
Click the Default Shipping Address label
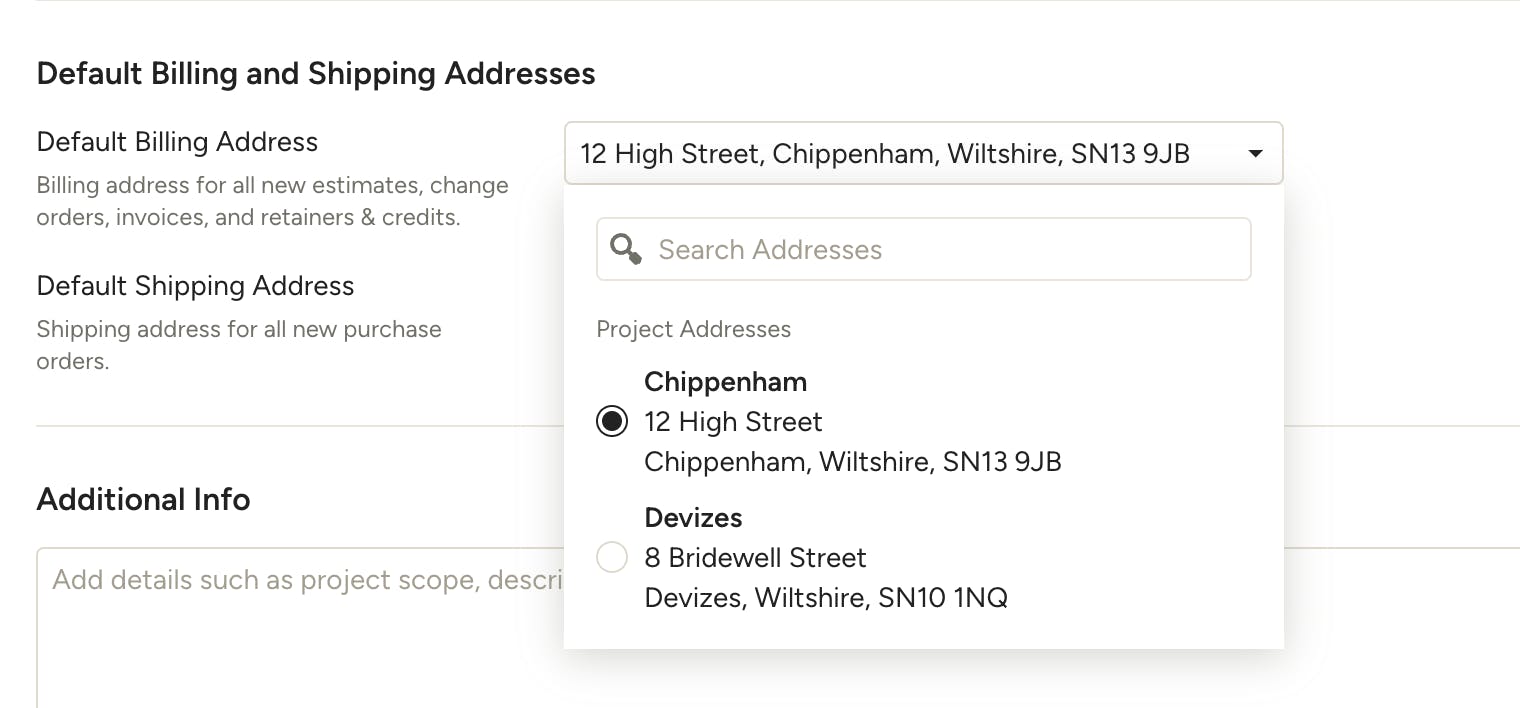coord(195,286)
